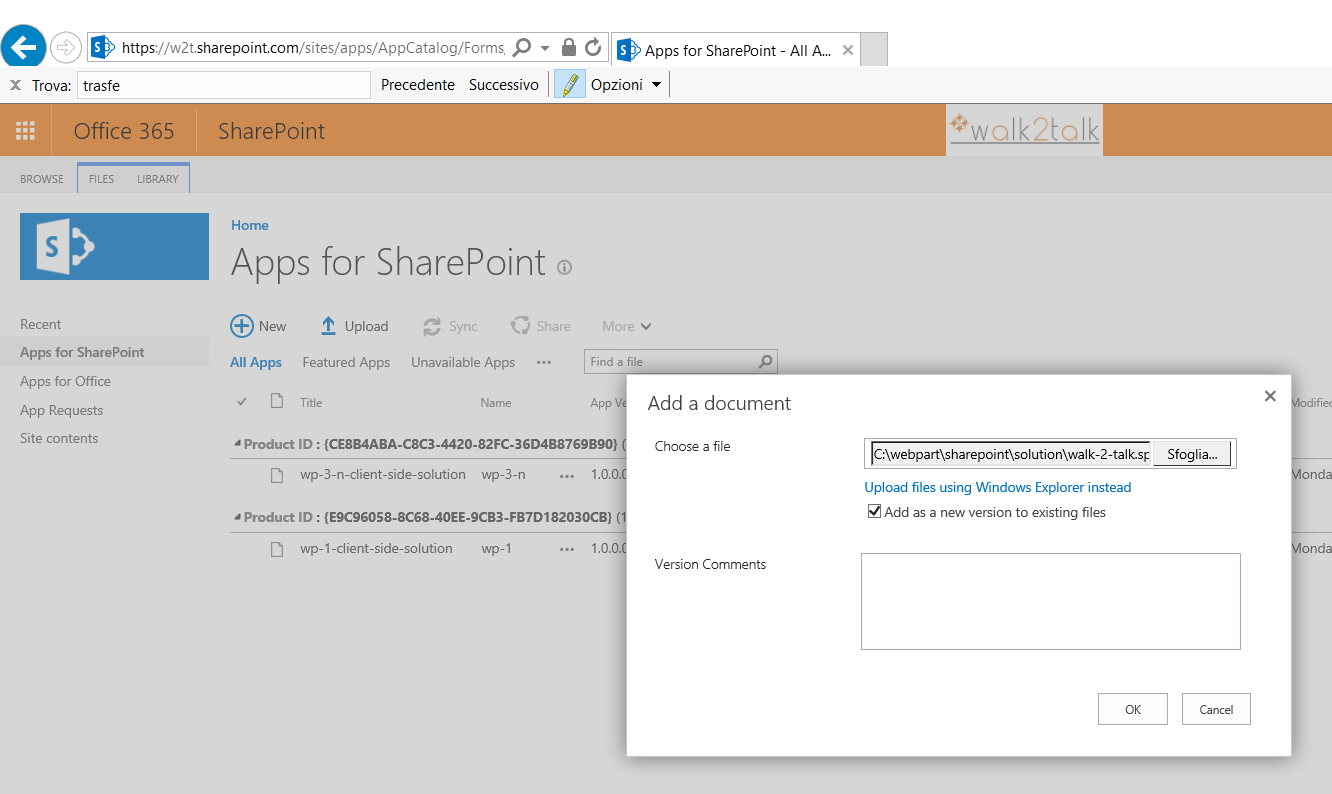Click the New plus icon
The image size is (1332, 794).
click(x=242, y=326)
